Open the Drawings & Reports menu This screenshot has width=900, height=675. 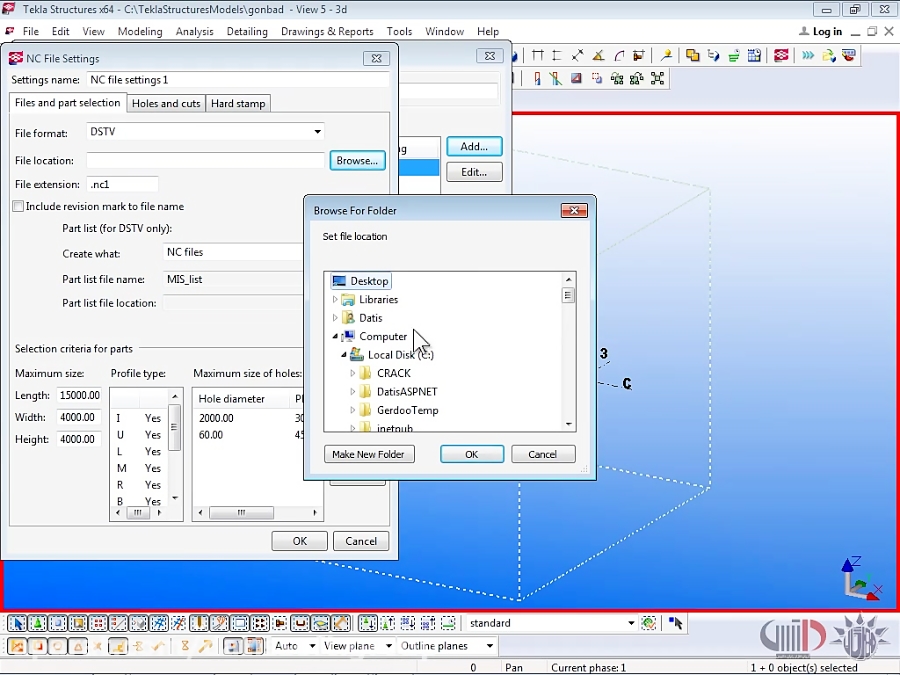click(327, 32)
